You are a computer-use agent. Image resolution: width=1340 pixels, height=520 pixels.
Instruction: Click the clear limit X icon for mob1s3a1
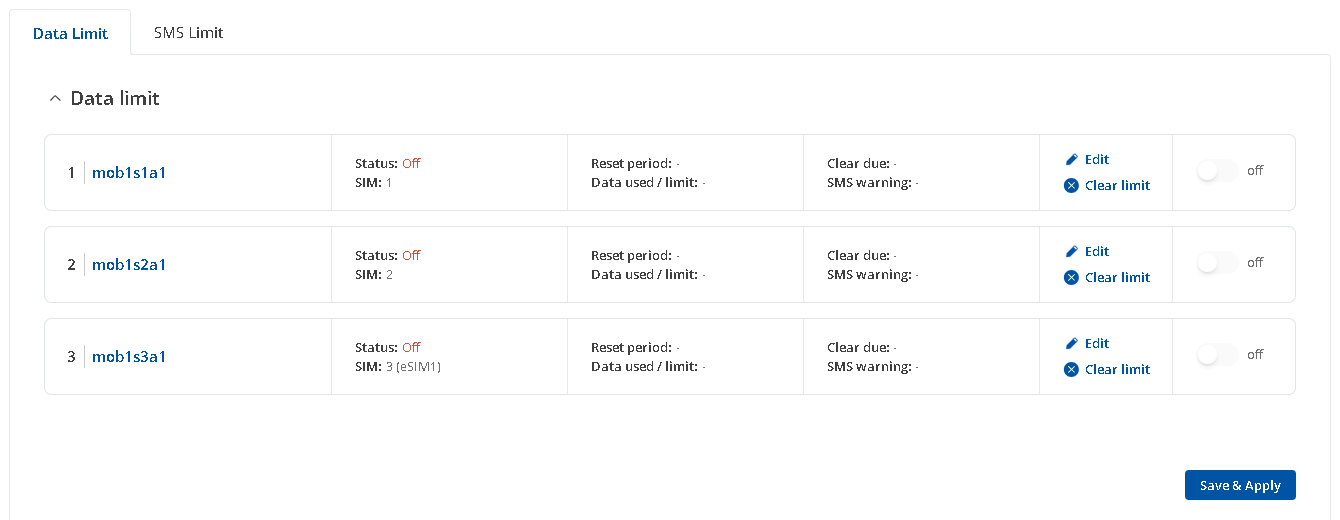click(x=1071, y=370)
